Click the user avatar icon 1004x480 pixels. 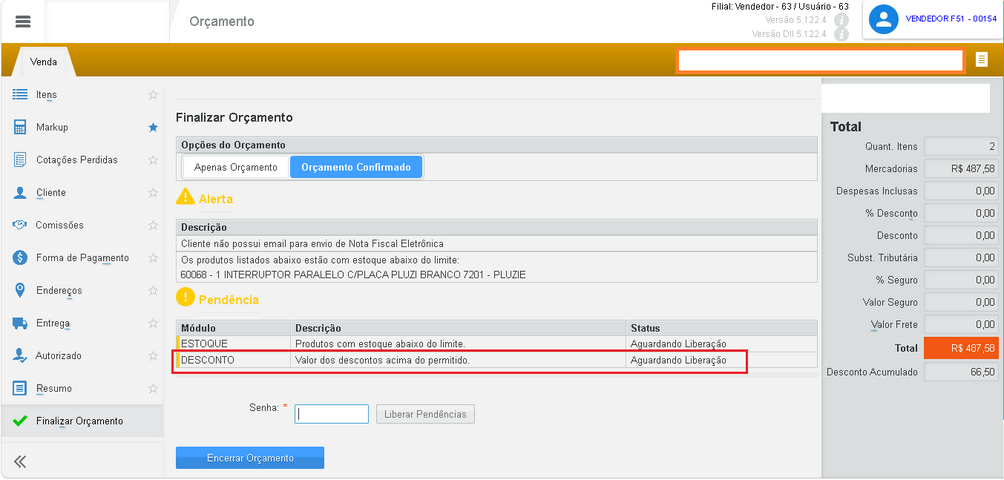click(884, 20)
